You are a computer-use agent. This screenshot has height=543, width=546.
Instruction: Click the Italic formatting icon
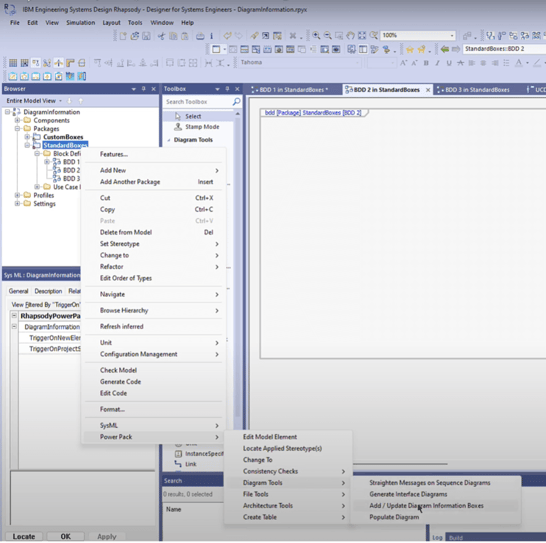[437, 63]
